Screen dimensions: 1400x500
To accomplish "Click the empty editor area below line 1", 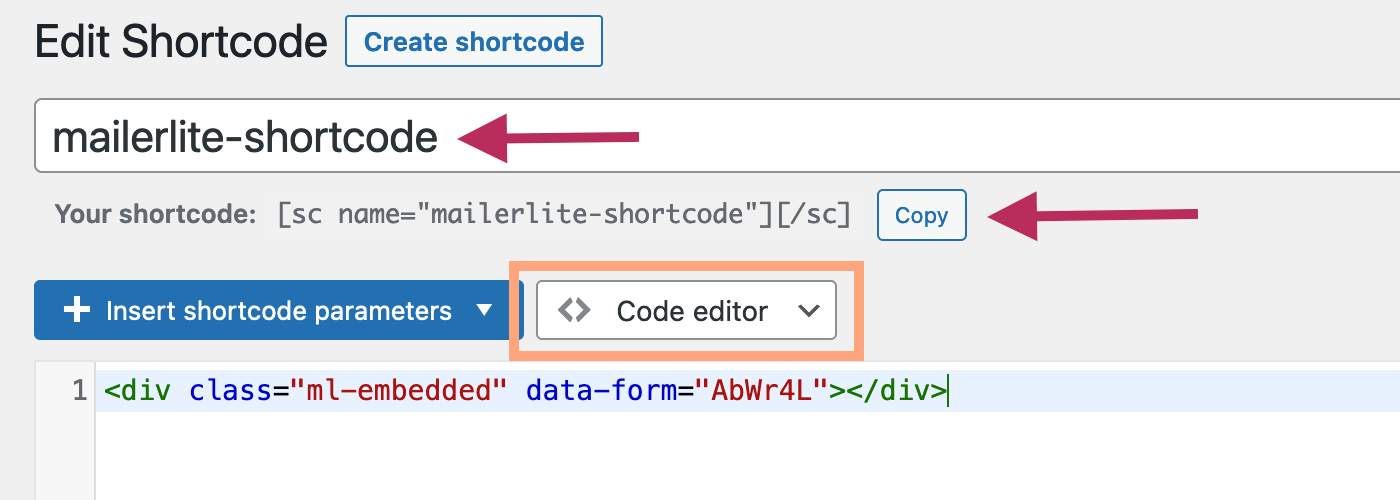I will coord(747,455).
